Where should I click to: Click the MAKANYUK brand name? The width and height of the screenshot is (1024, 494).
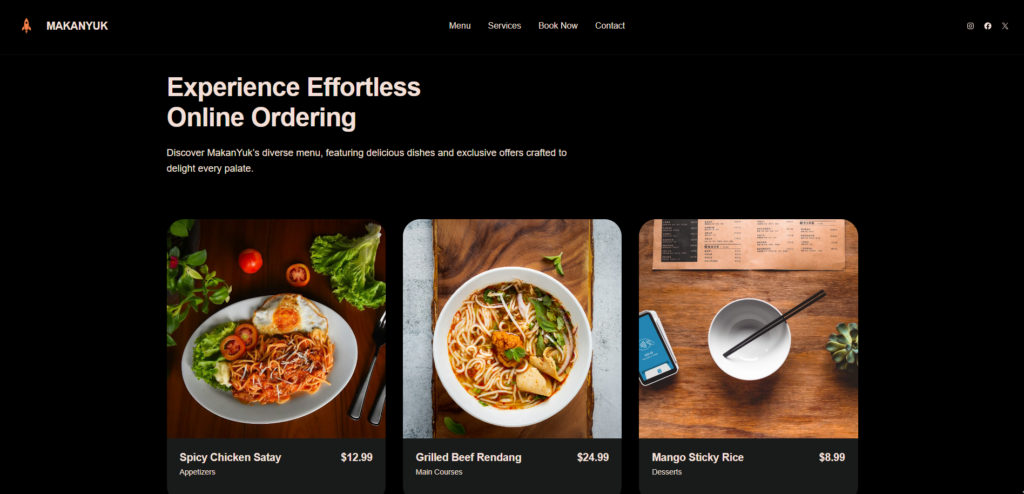coord(77,26)
